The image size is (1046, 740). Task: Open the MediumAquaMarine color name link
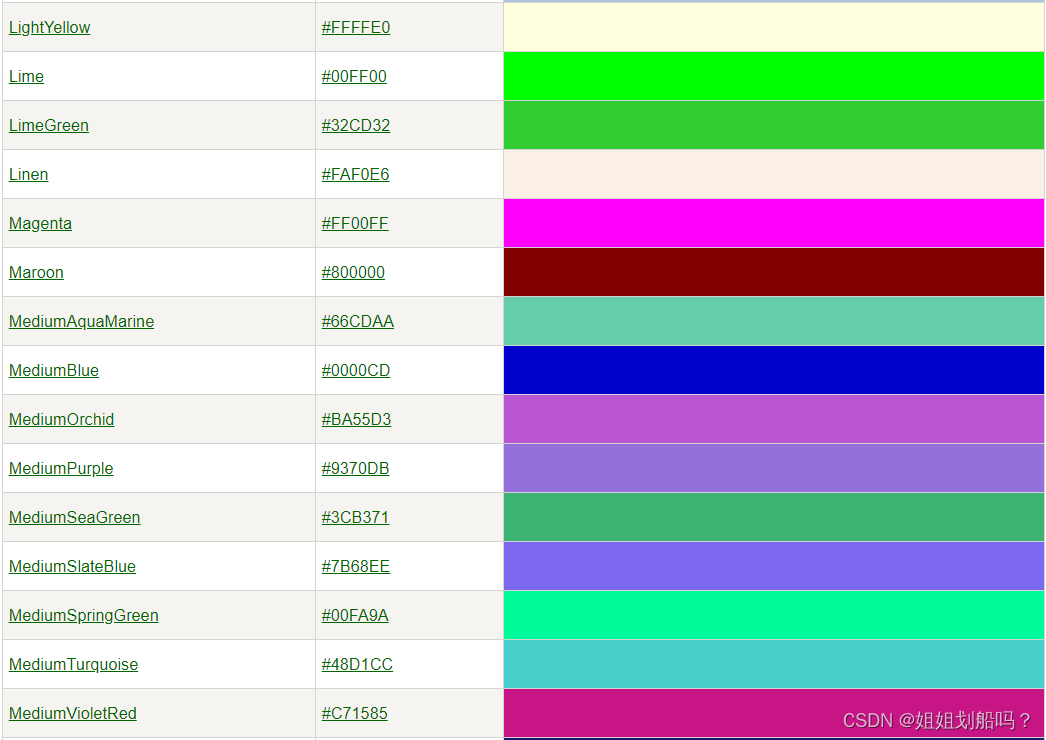coord(81,322)
